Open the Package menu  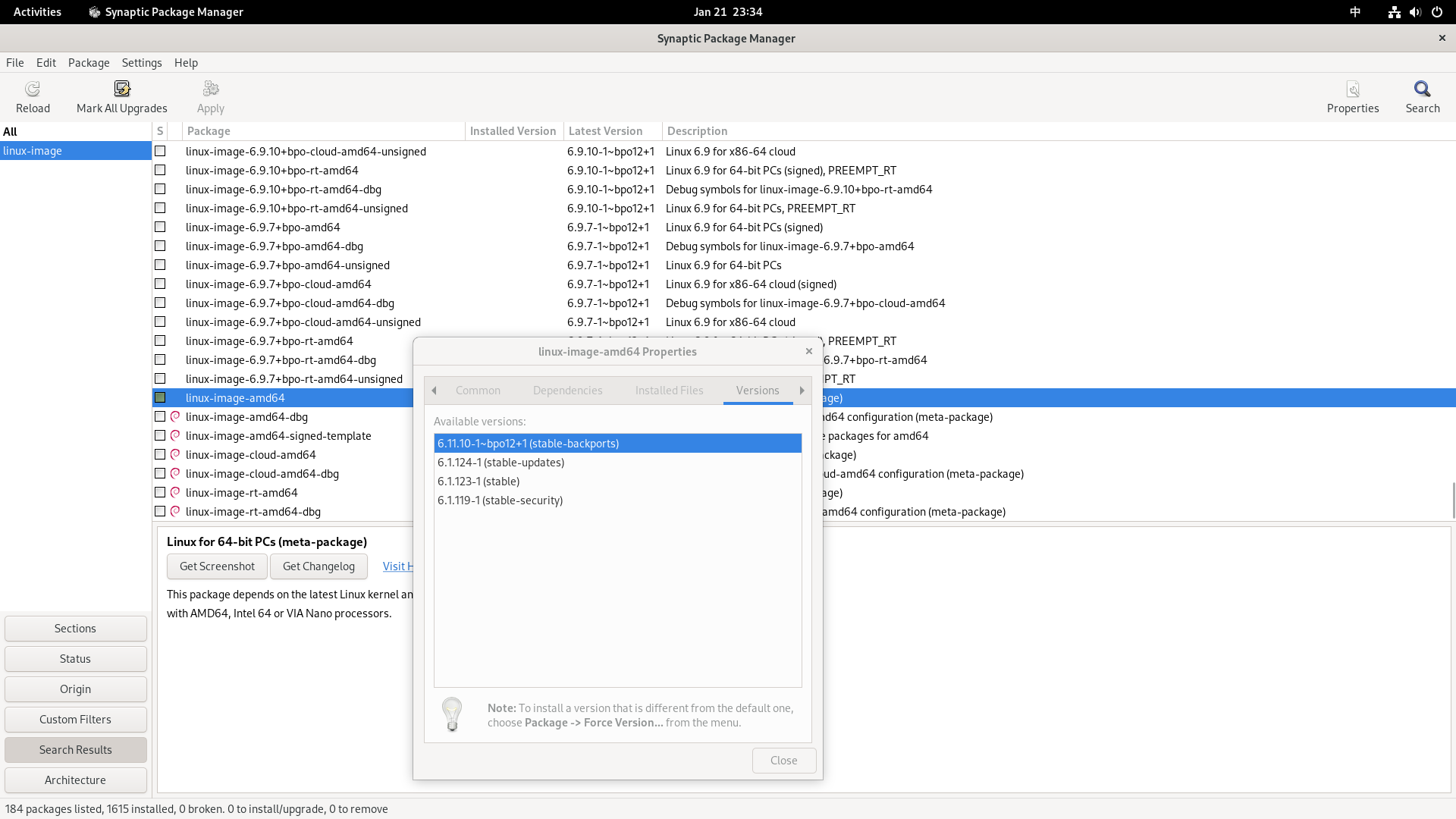click(89, 63)
